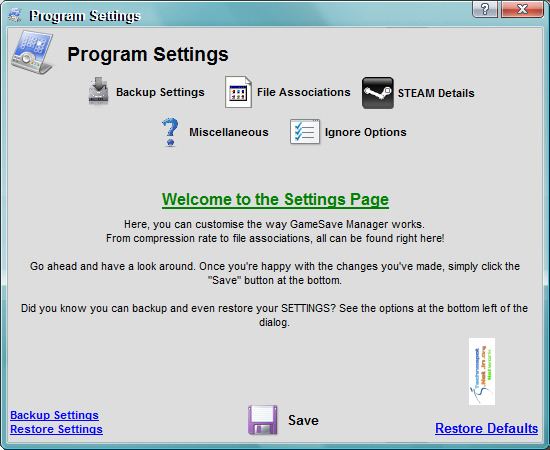This screenshot has height=450, width=550.
Task: Select the STEAM Details text label
Action: [436, 93]
